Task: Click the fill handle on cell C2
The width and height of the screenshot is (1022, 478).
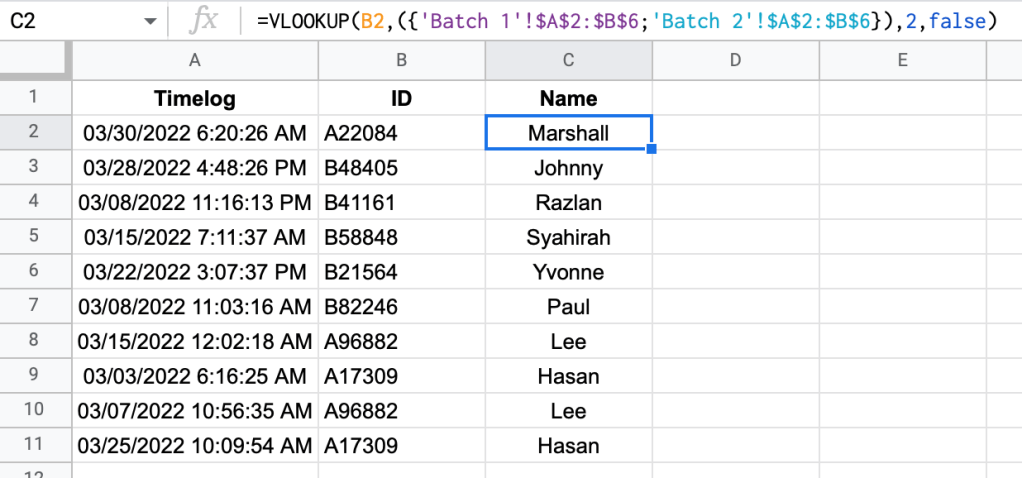Action: [x=652, y=150]
